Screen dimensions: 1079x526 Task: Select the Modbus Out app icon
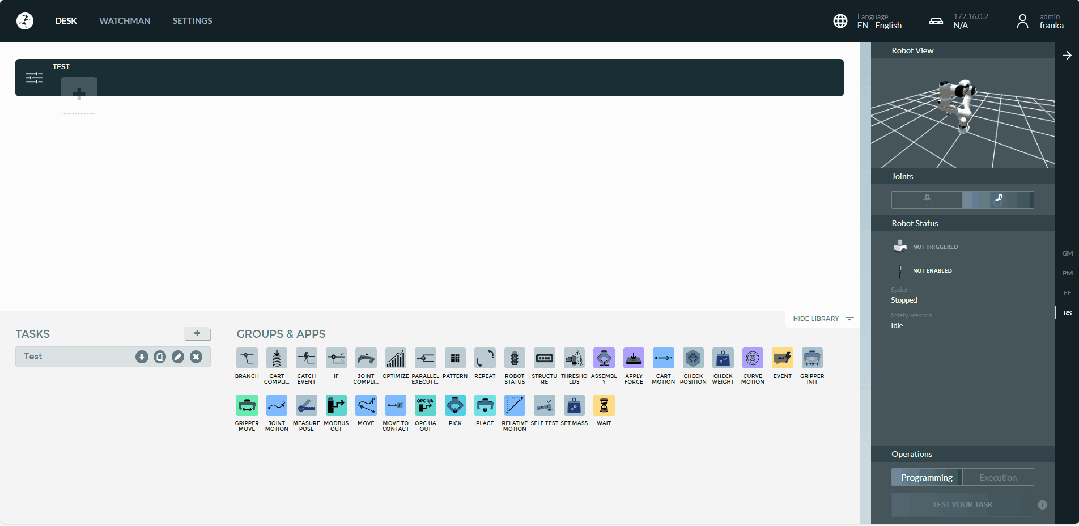click(336, 405)
